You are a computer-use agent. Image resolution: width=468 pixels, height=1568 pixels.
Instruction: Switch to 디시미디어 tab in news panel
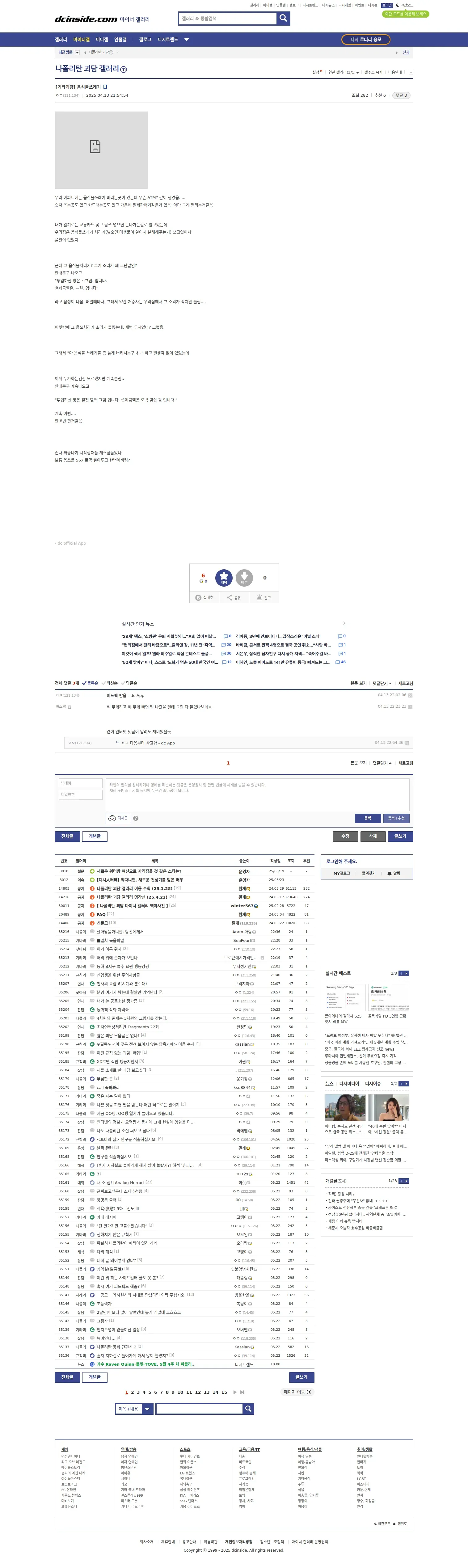[x=349, y=1083]
